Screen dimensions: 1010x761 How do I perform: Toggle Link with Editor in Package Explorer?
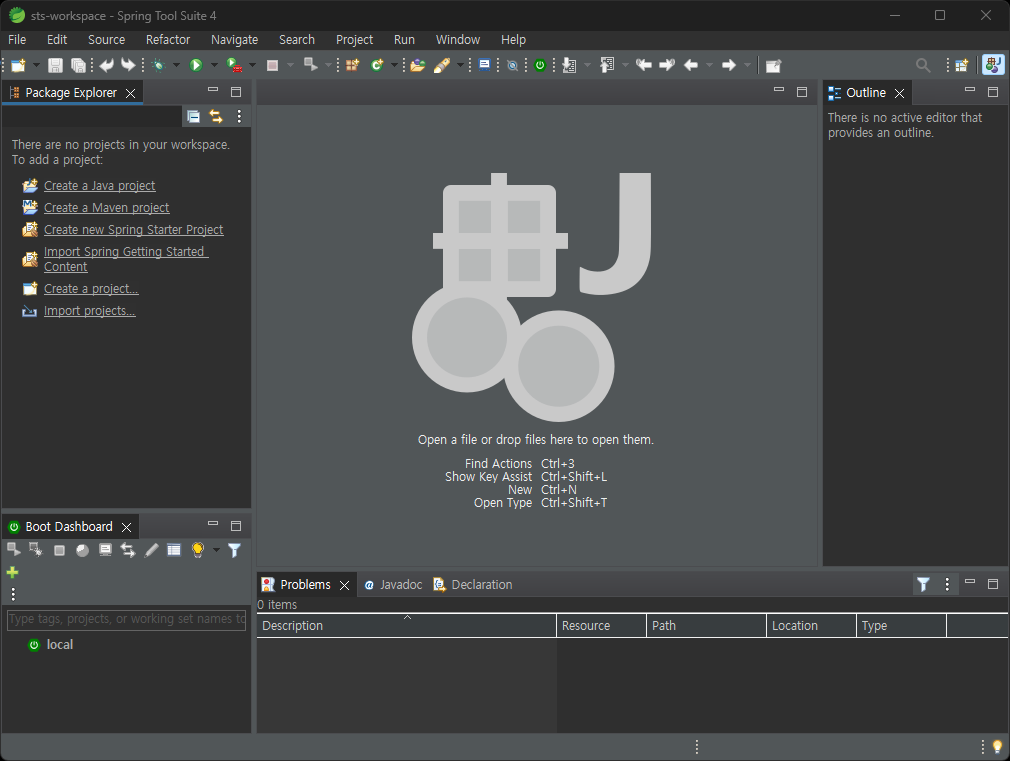216,116
